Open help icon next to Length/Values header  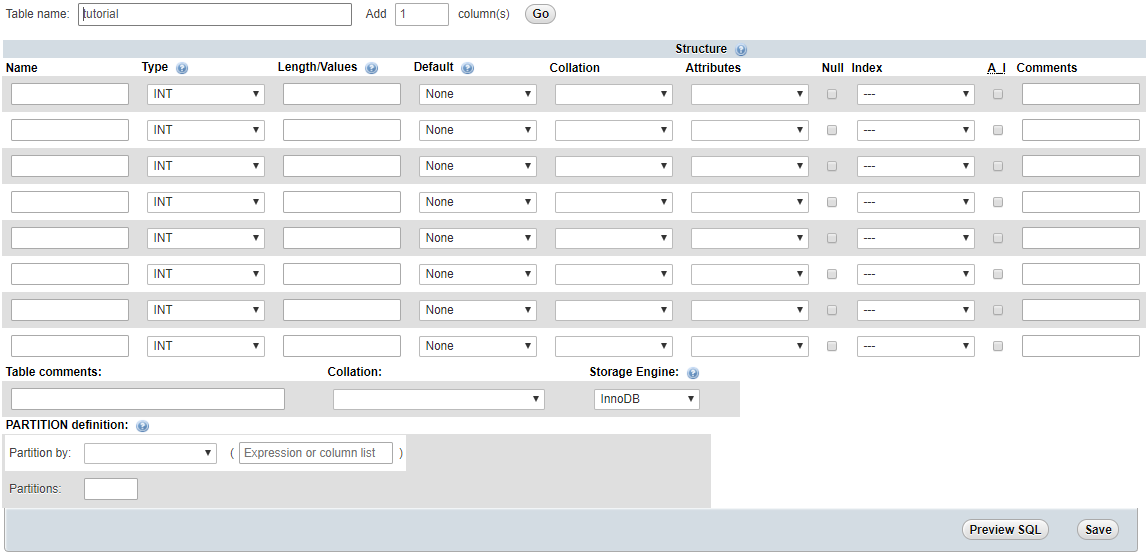coord(371,69)
